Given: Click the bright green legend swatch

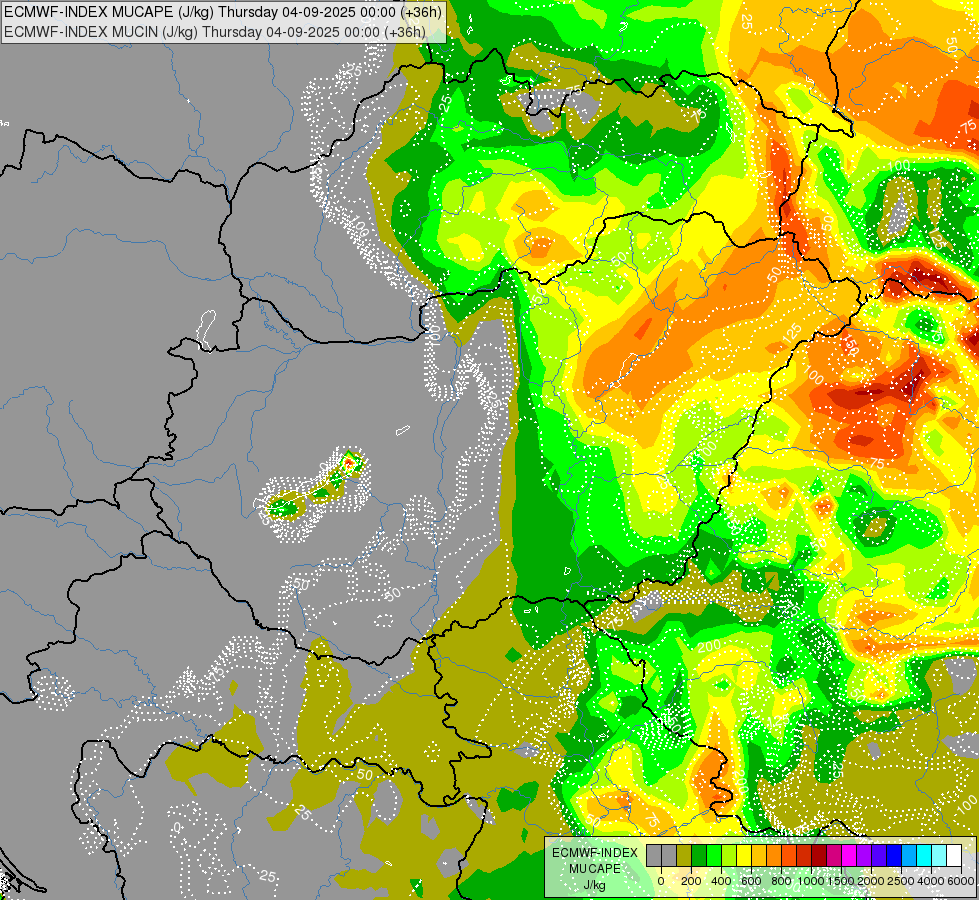Looking at the screenshot, I should (x=714, y=856).
